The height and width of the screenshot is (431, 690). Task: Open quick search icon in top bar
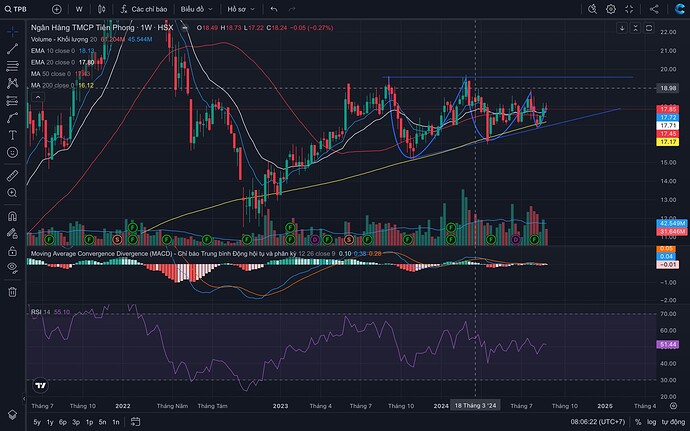point(592,9)
